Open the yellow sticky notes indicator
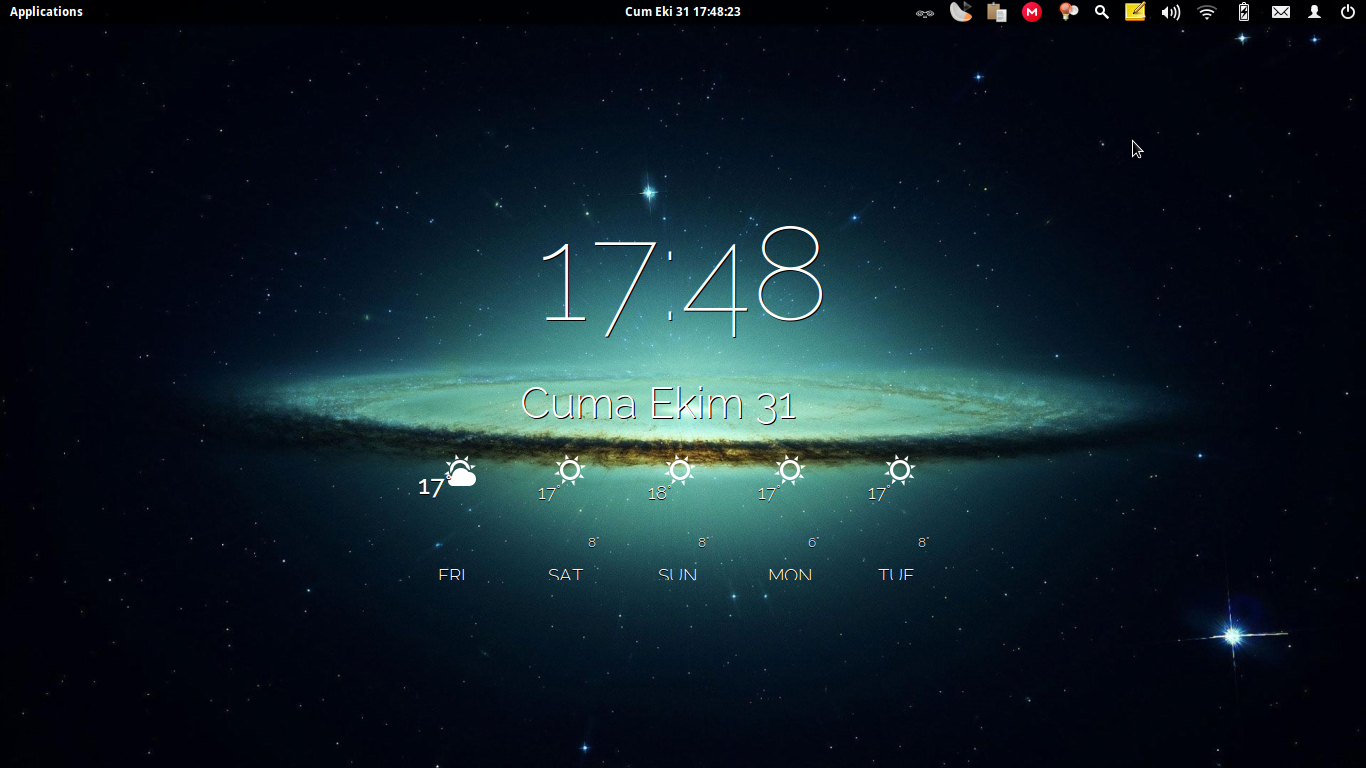 click(1135, 12)
